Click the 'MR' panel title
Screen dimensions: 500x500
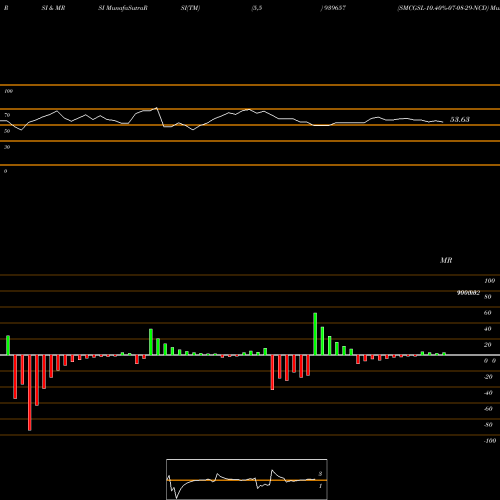click(x=446, y=260)
